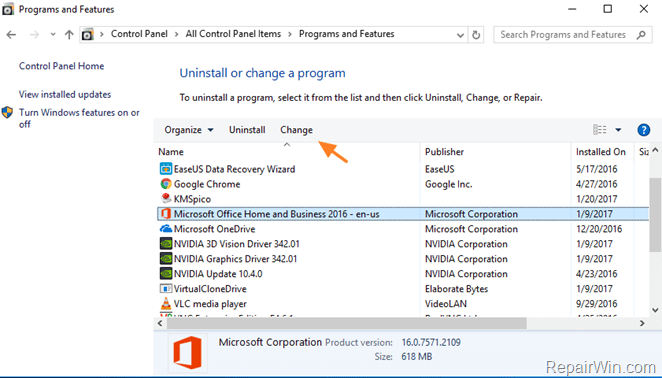Select the All Control Panel Items breadcrumb
This screenshot has height=378, width=662.
pyautogui.click(x=233, y=34)
